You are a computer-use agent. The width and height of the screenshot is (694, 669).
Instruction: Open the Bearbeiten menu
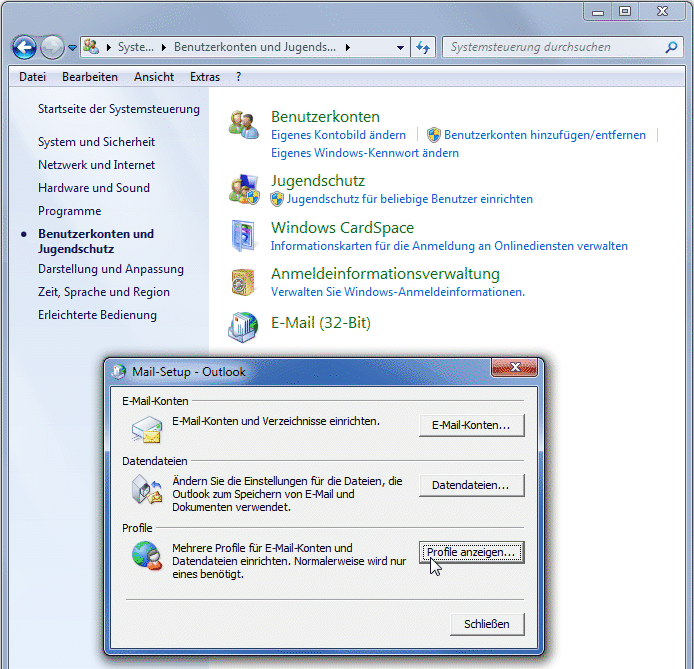coord(90,77)
